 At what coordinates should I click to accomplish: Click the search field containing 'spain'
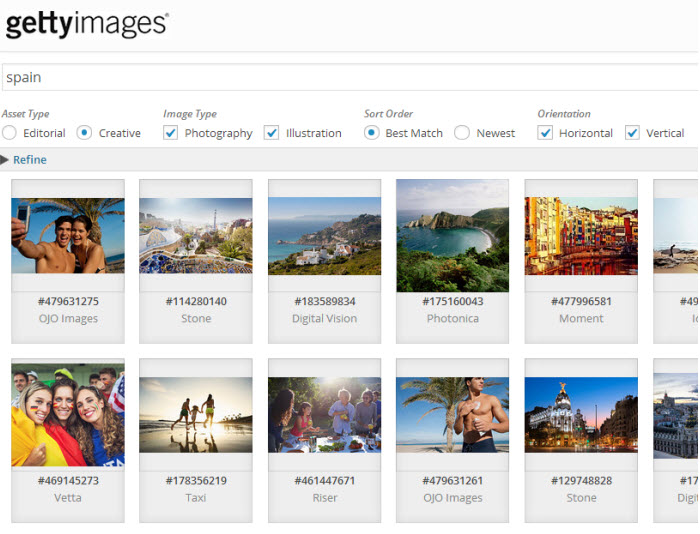[x=350, y=77]
